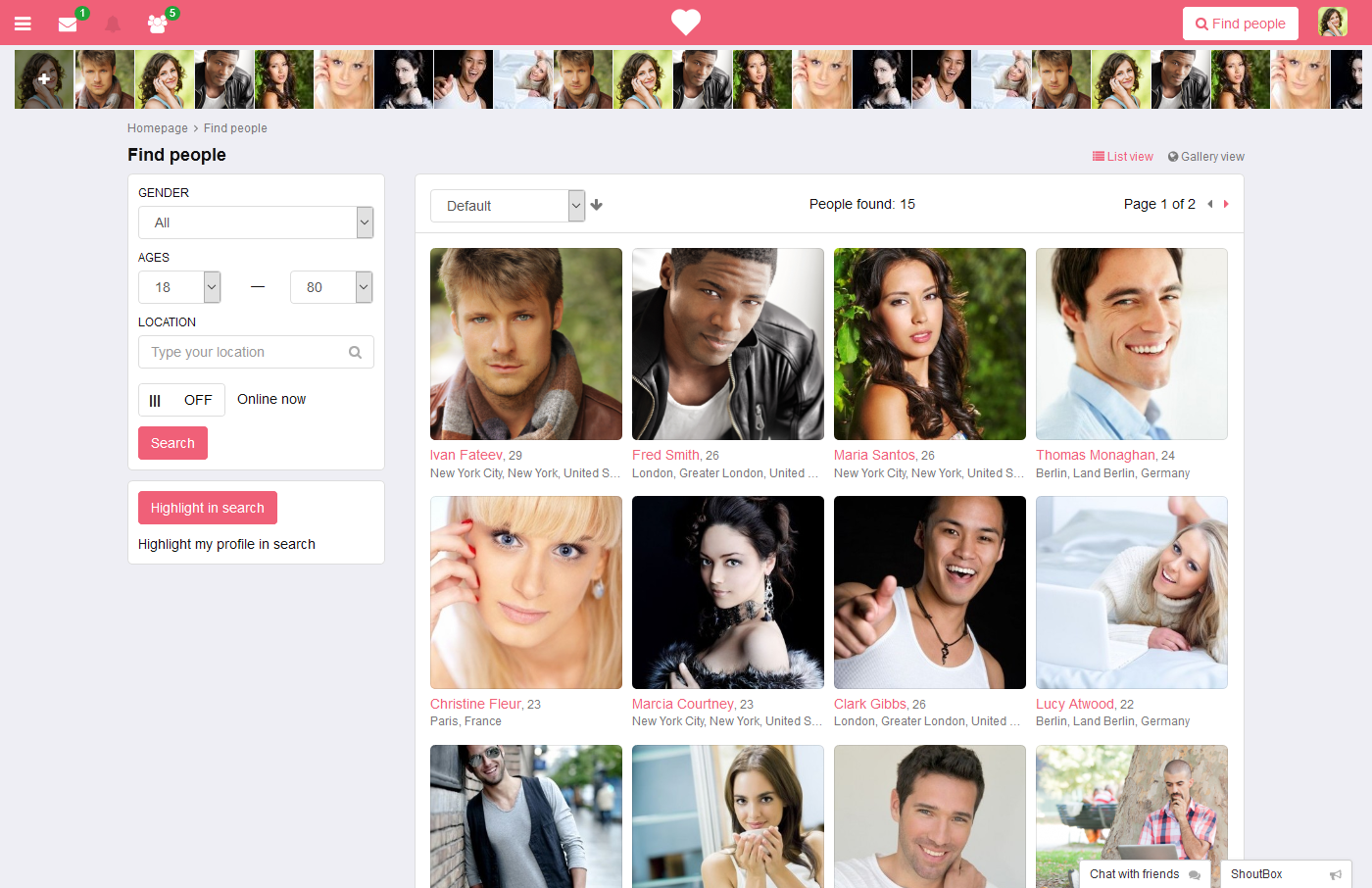
Task: Click Thomas Monaghan's profile photo
Action: pyautogui.click(x=1132, y=344)
